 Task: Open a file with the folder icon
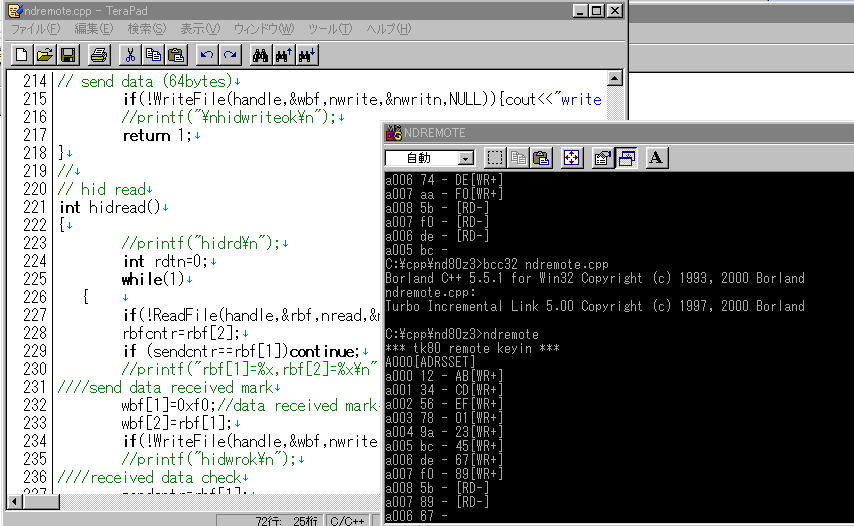(45, 55)
